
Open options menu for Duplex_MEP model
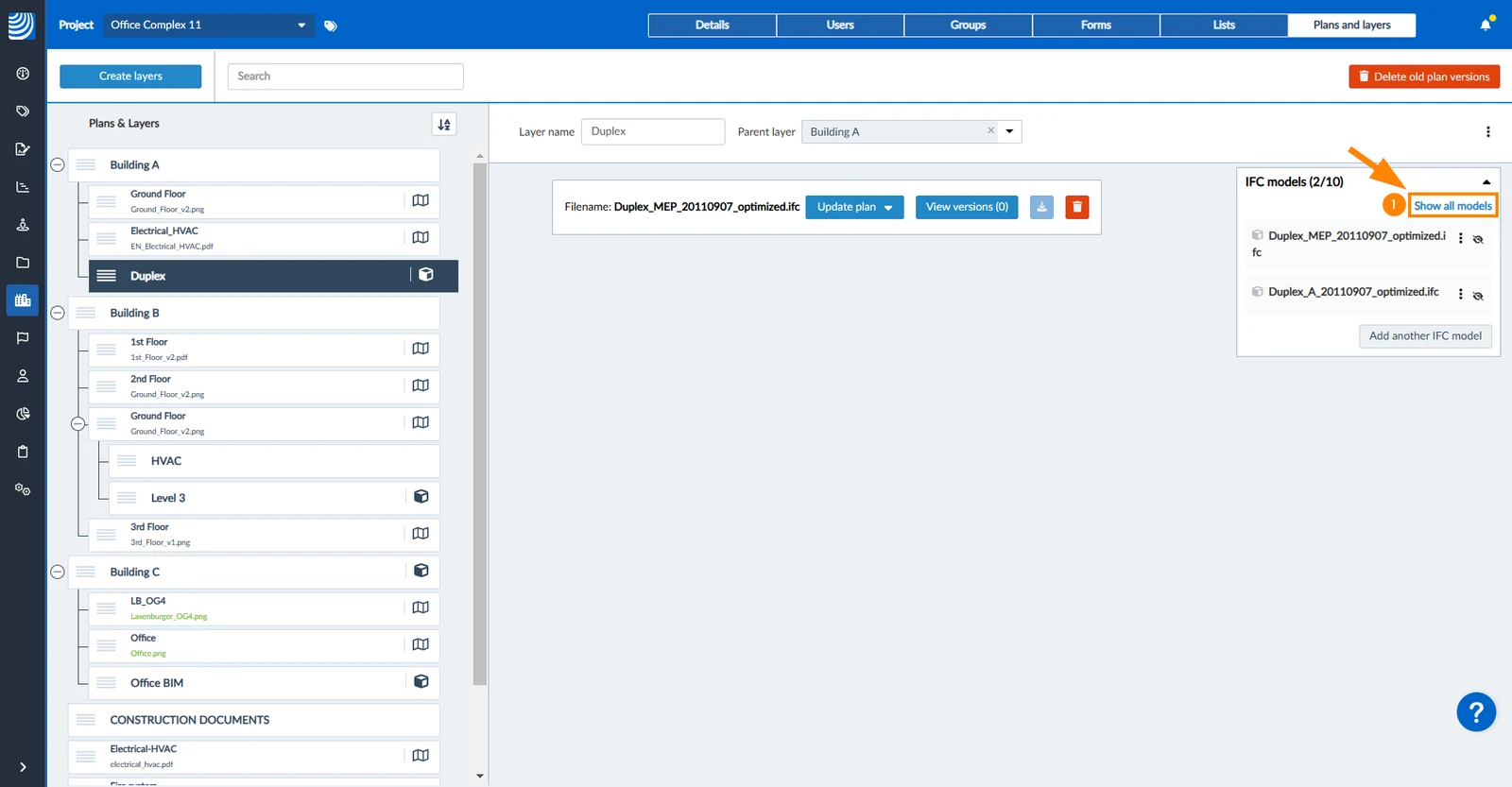coord(1461,239)
